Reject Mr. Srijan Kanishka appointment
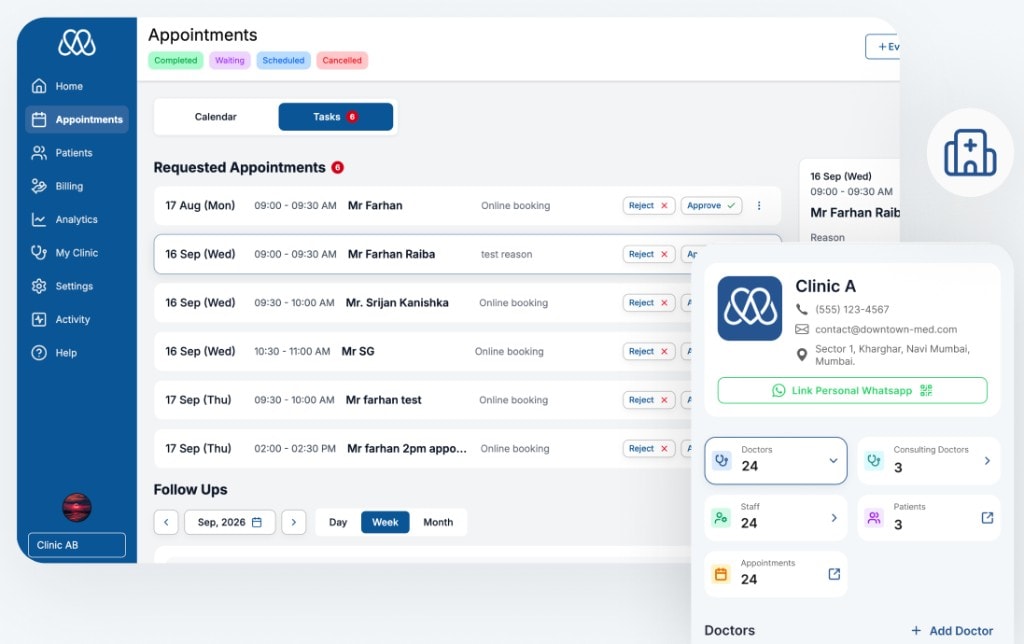 coord(648,303)
